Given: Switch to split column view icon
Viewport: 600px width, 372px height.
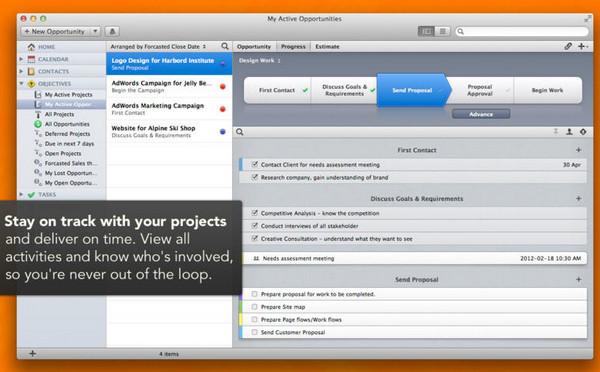Looking at the screenshot, I should tap(426, 31).
